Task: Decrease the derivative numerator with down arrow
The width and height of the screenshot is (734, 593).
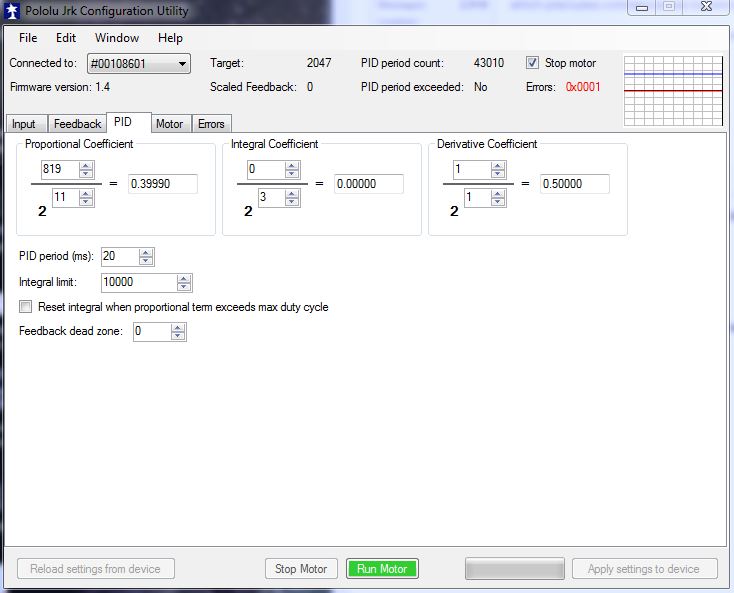Action: tap(498, 173)
